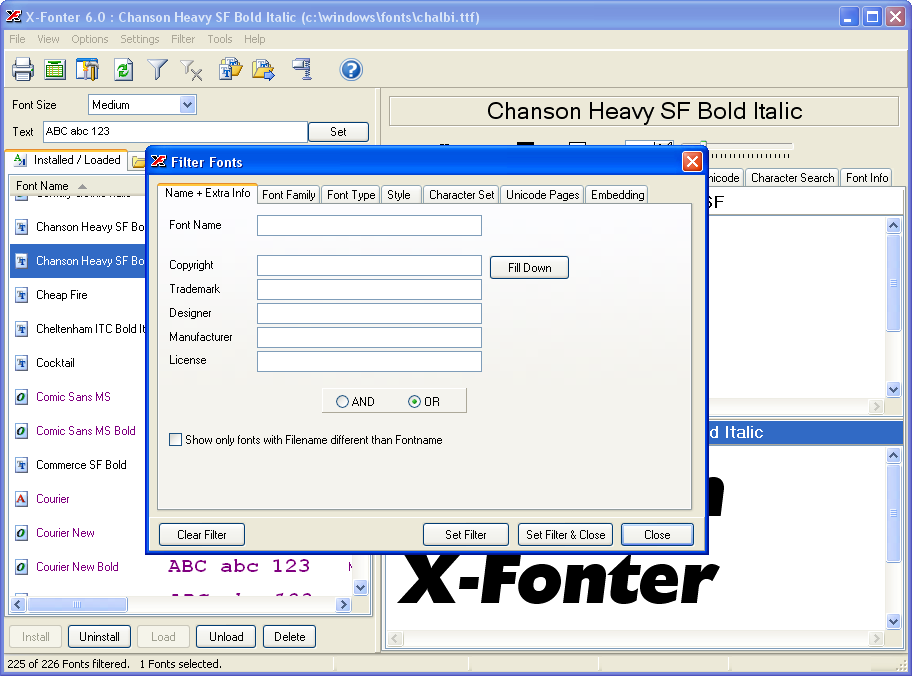This screenshot has width=912, height=676.
Task: Click the red A icon beside Courier
Action: click(22, 499)
